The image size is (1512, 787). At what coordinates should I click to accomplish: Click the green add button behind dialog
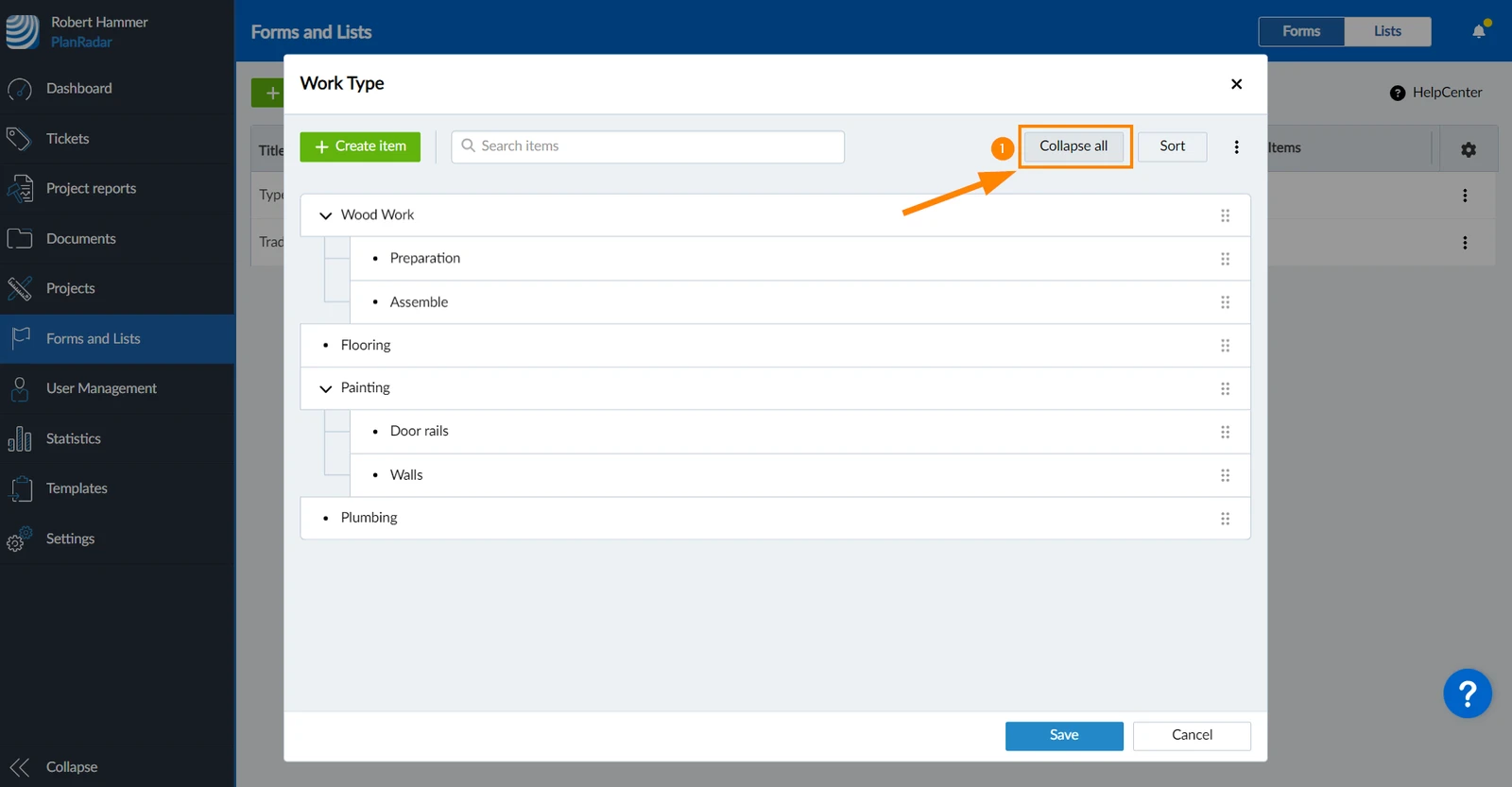(268, 93)
